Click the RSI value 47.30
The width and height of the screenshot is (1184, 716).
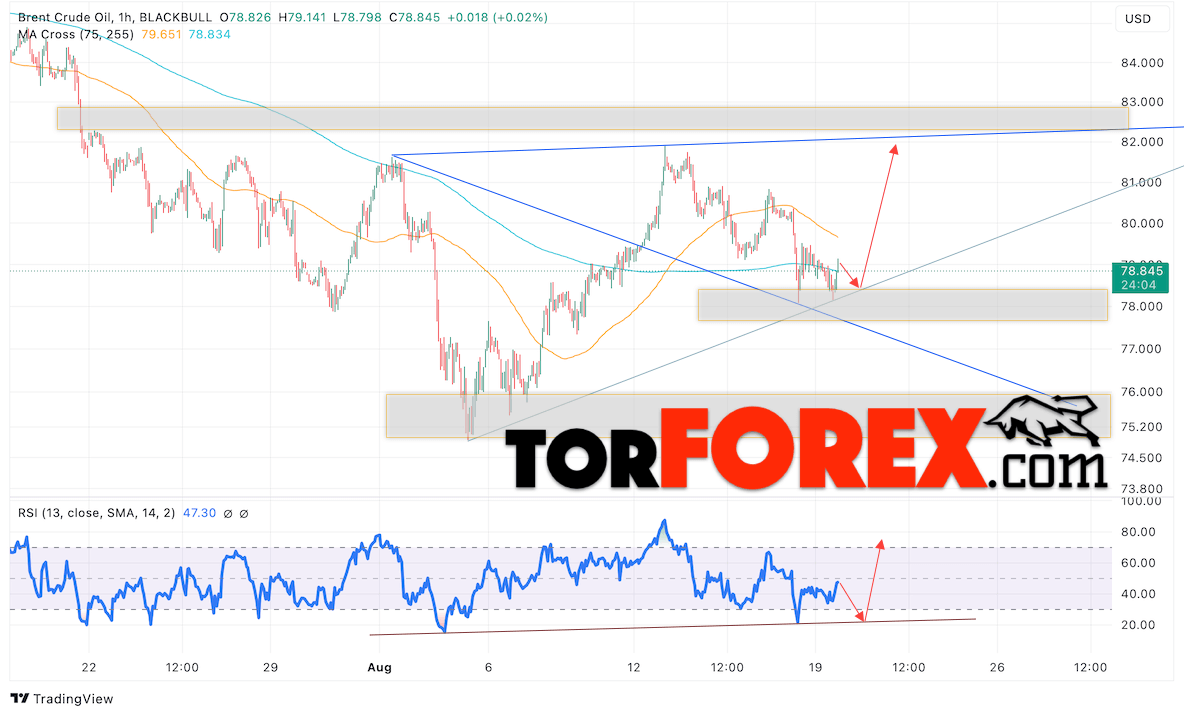tap(199, 513)
